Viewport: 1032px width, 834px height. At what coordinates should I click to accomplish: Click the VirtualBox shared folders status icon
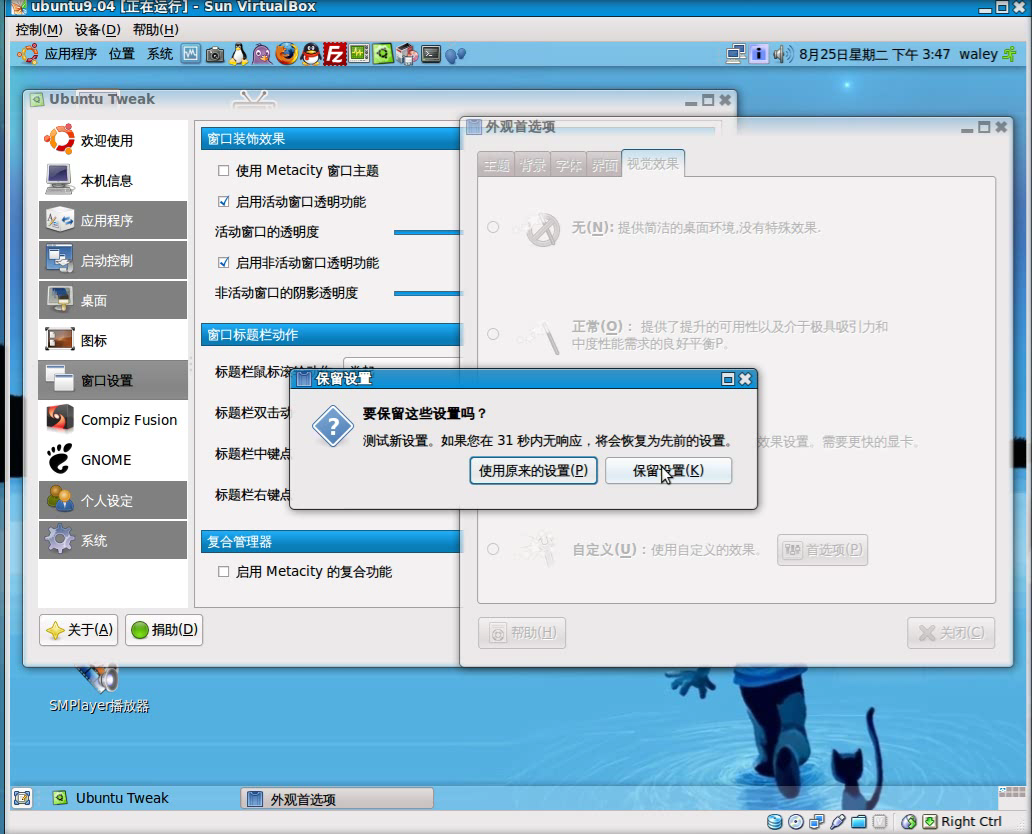[859, 821]
